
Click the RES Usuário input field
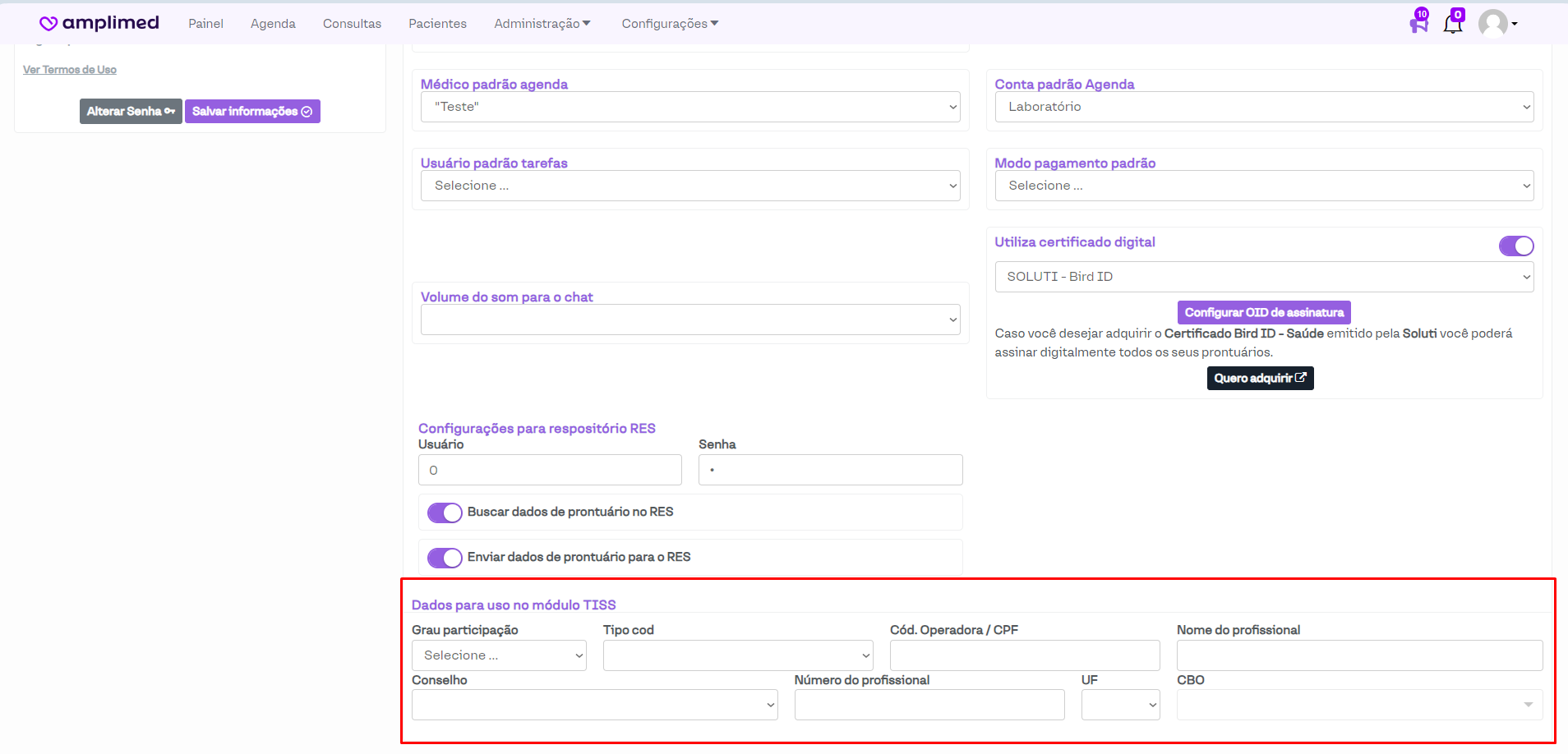(550, 470)
